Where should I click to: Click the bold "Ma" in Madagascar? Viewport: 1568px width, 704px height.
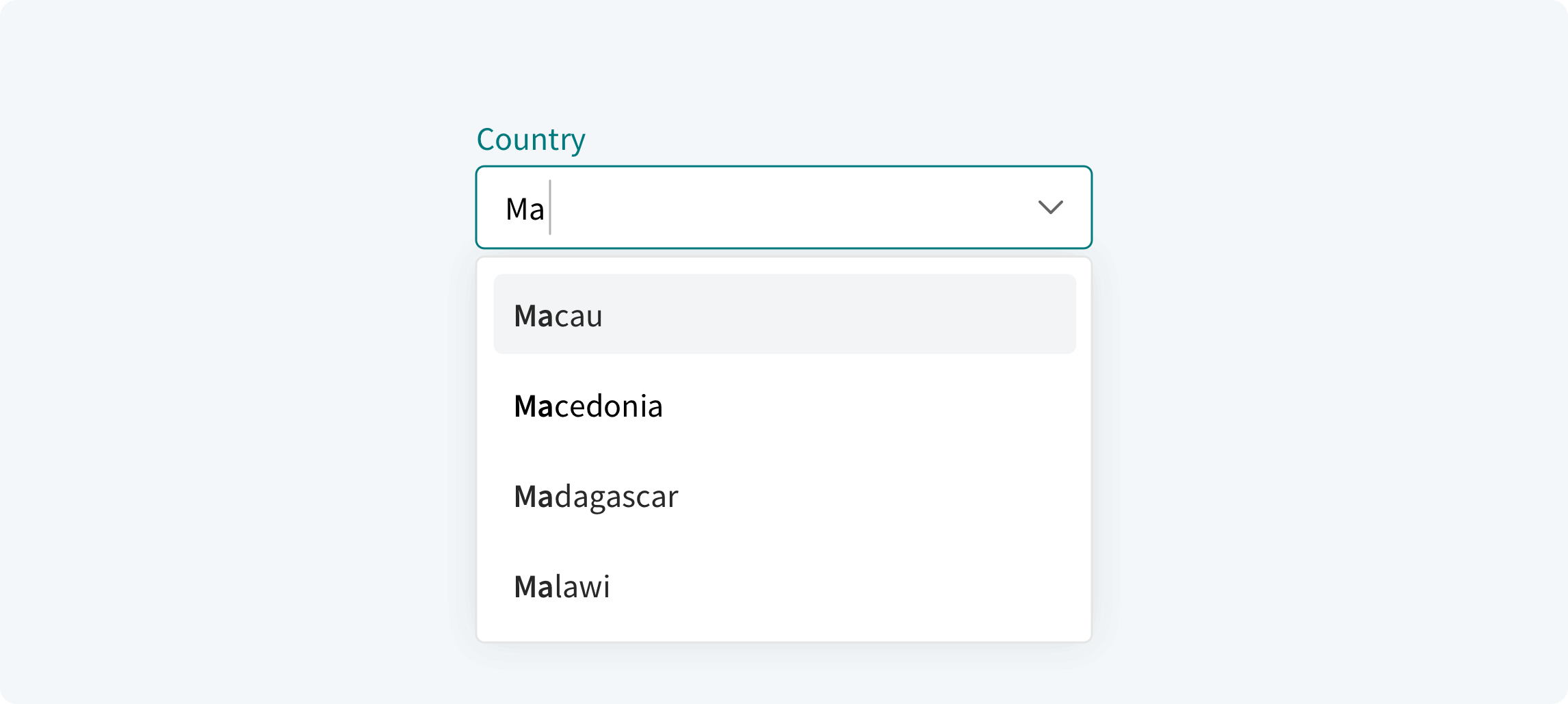tap(533, 496)
